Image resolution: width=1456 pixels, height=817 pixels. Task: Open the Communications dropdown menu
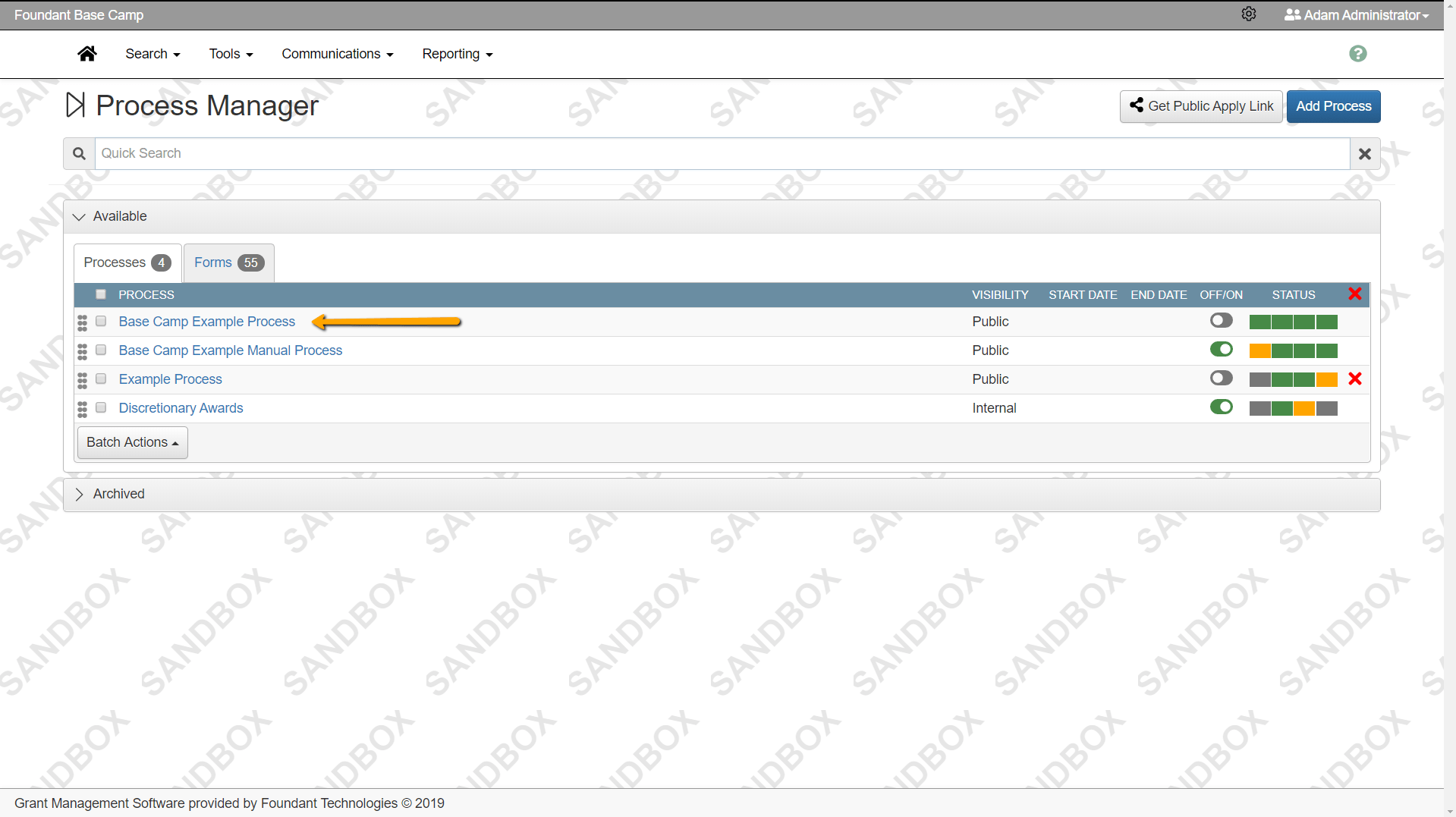(338, 54)
